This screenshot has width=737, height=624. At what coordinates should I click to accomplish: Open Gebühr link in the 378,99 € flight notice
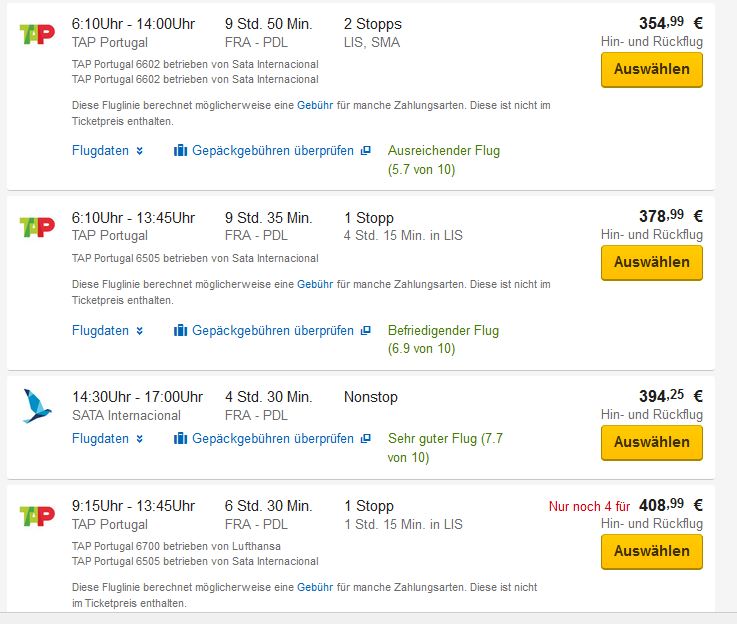tap(314, 285)
